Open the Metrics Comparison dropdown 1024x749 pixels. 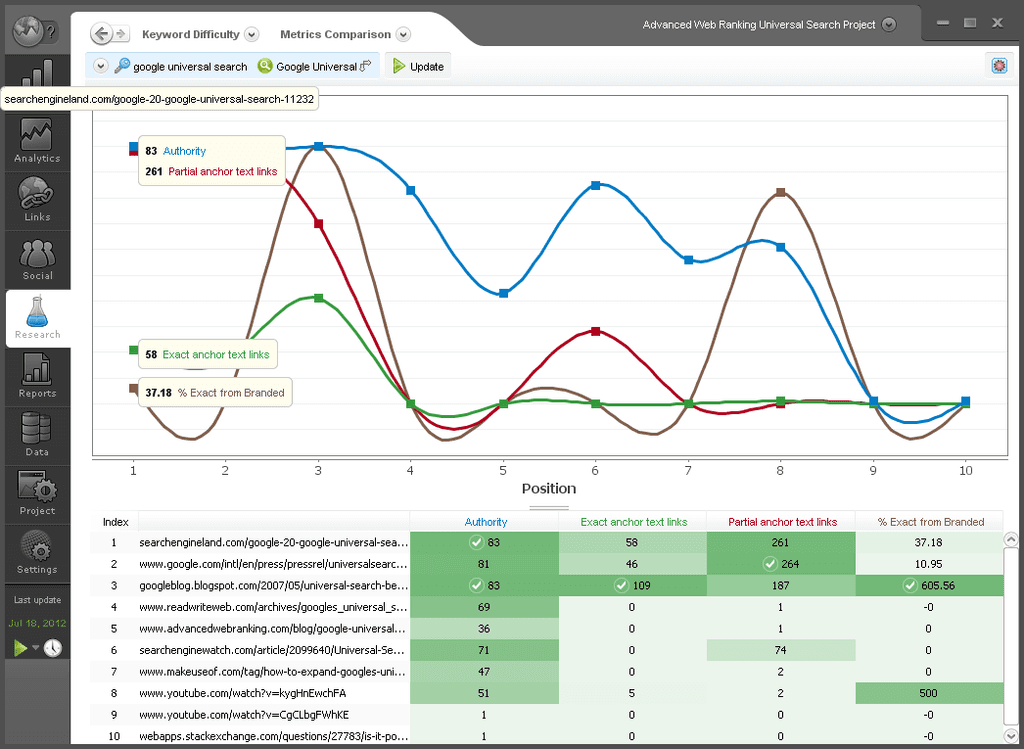coord(404,33)
